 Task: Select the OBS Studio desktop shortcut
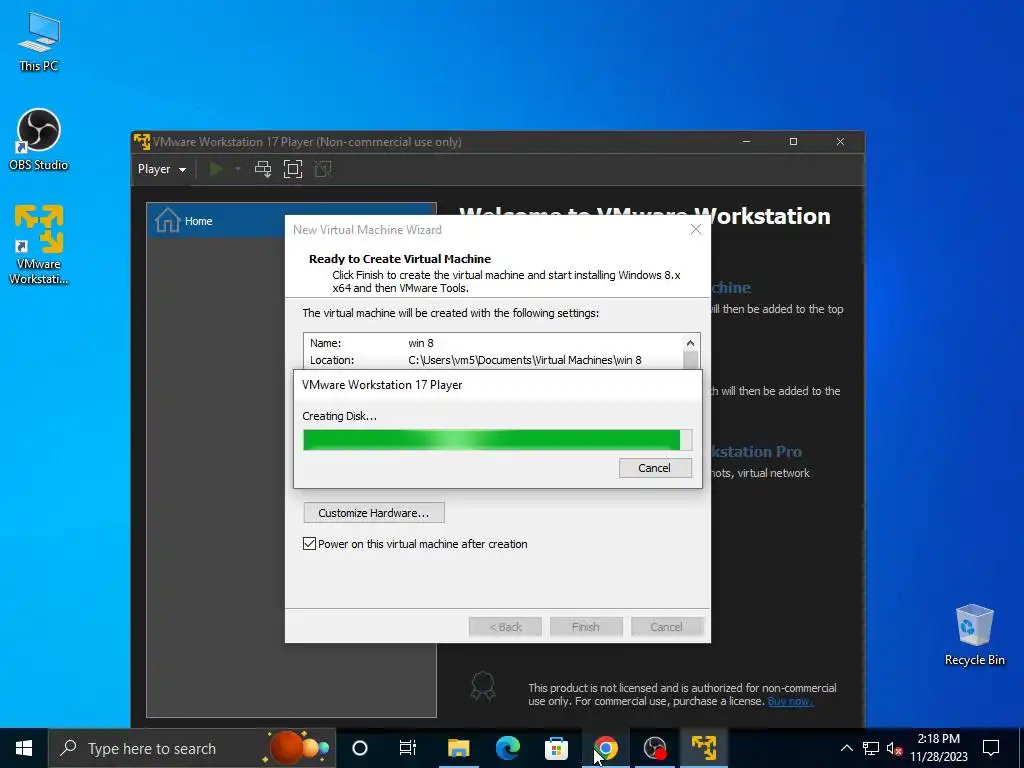point(39,140)
